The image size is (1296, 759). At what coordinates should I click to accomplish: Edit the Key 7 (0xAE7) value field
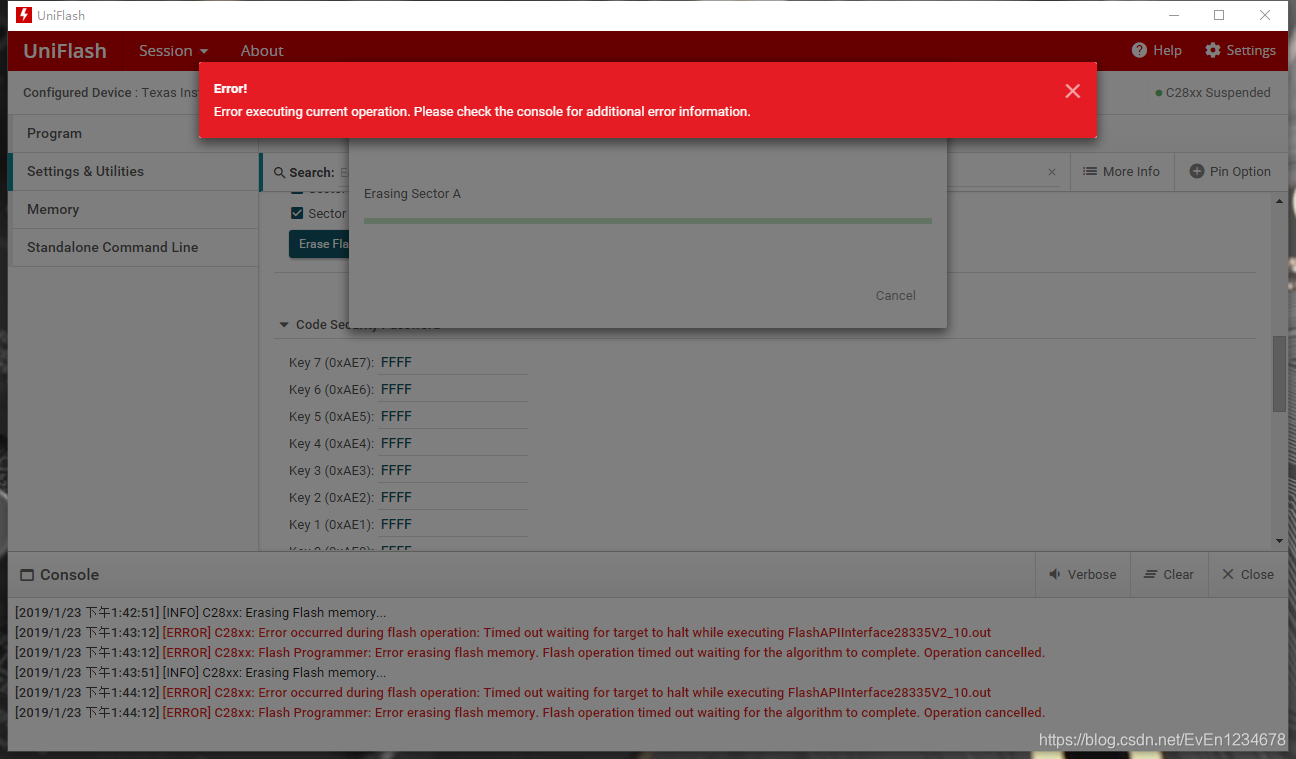pos(453,362)
